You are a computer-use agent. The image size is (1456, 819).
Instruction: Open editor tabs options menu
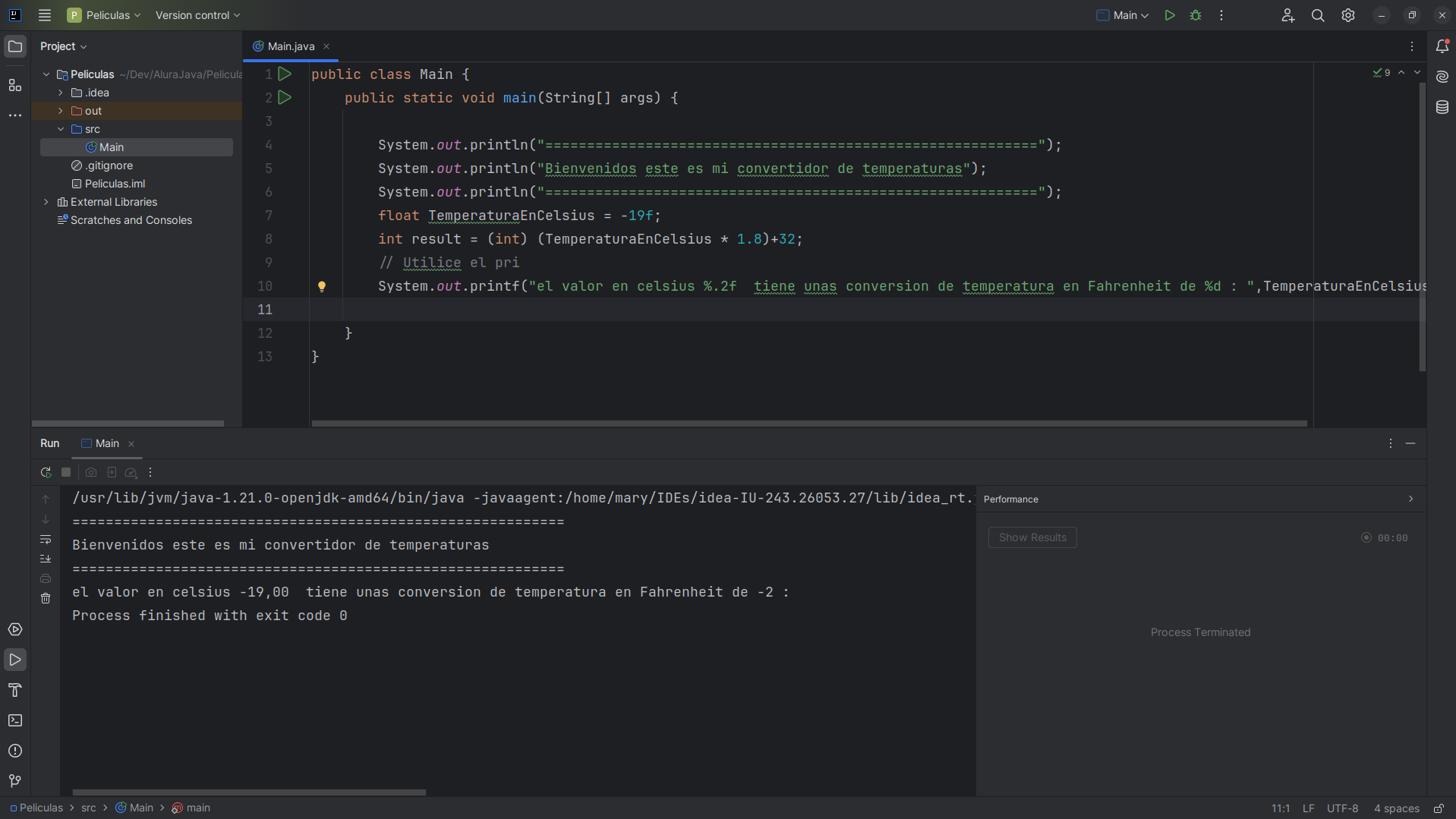coord(1412,46)
